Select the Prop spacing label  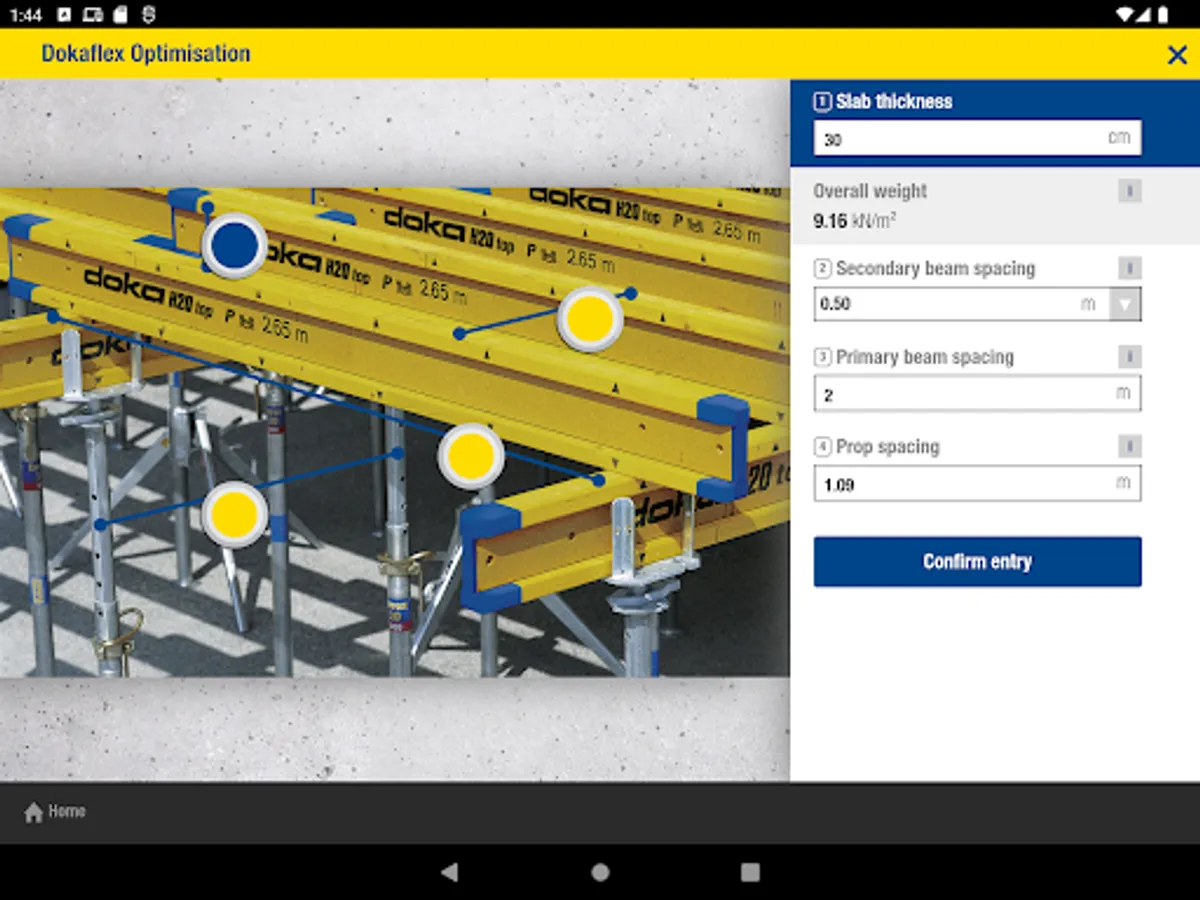point(888,447)
